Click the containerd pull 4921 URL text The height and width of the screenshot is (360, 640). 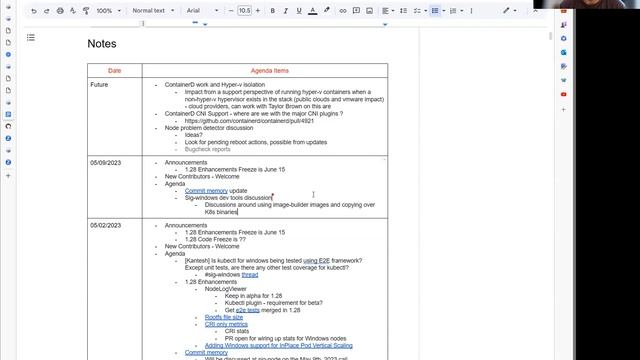tap(249, 121)
